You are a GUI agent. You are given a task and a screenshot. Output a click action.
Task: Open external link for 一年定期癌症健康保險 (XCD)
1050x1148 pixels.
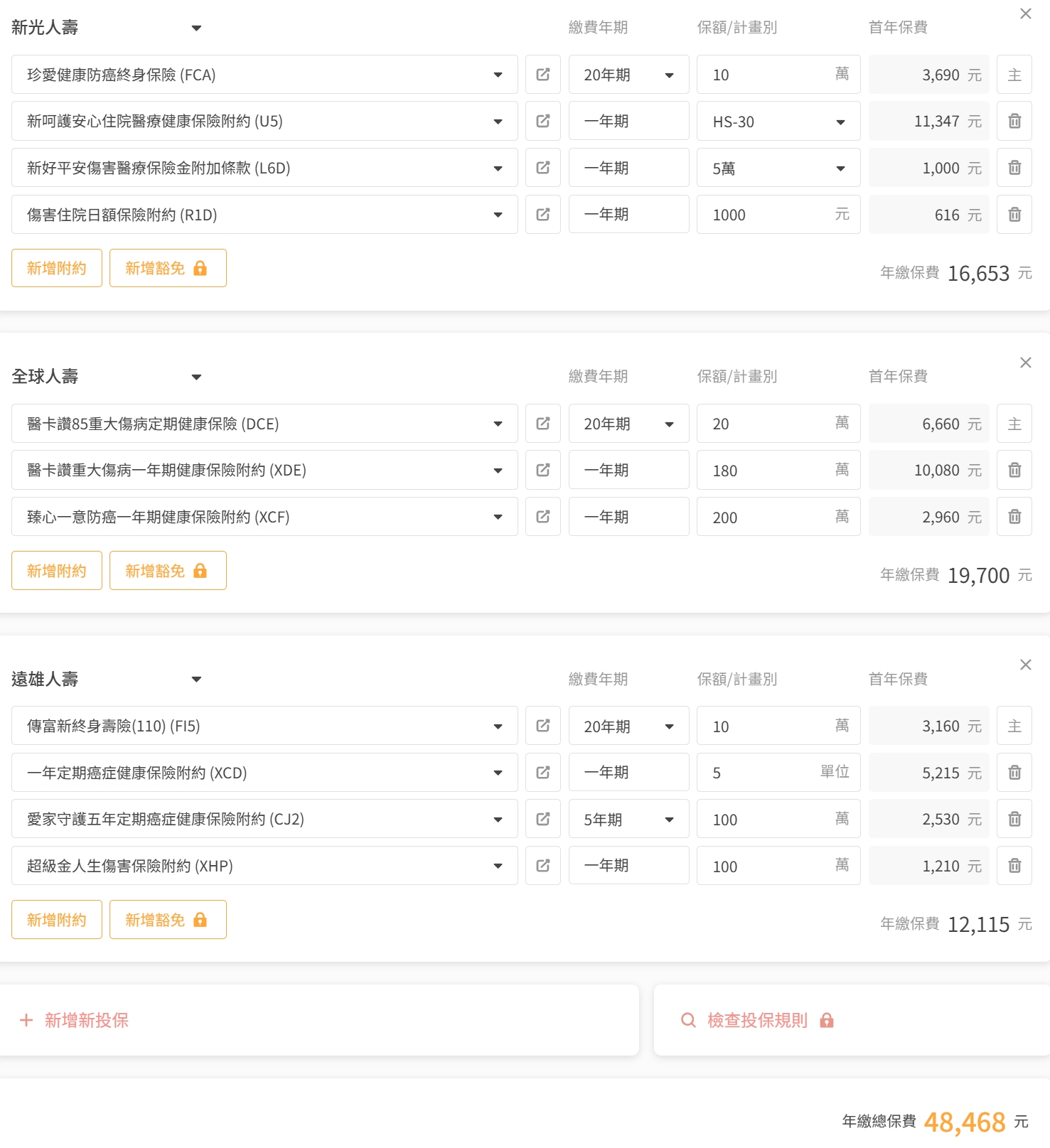point(543,773)
